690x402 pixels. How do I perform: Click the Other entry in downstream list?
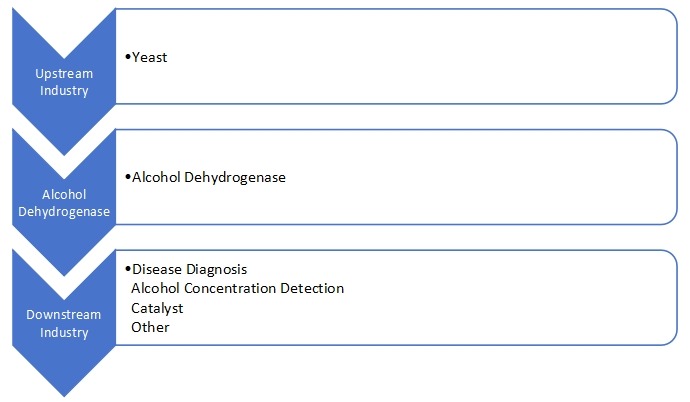coord(150,326)
